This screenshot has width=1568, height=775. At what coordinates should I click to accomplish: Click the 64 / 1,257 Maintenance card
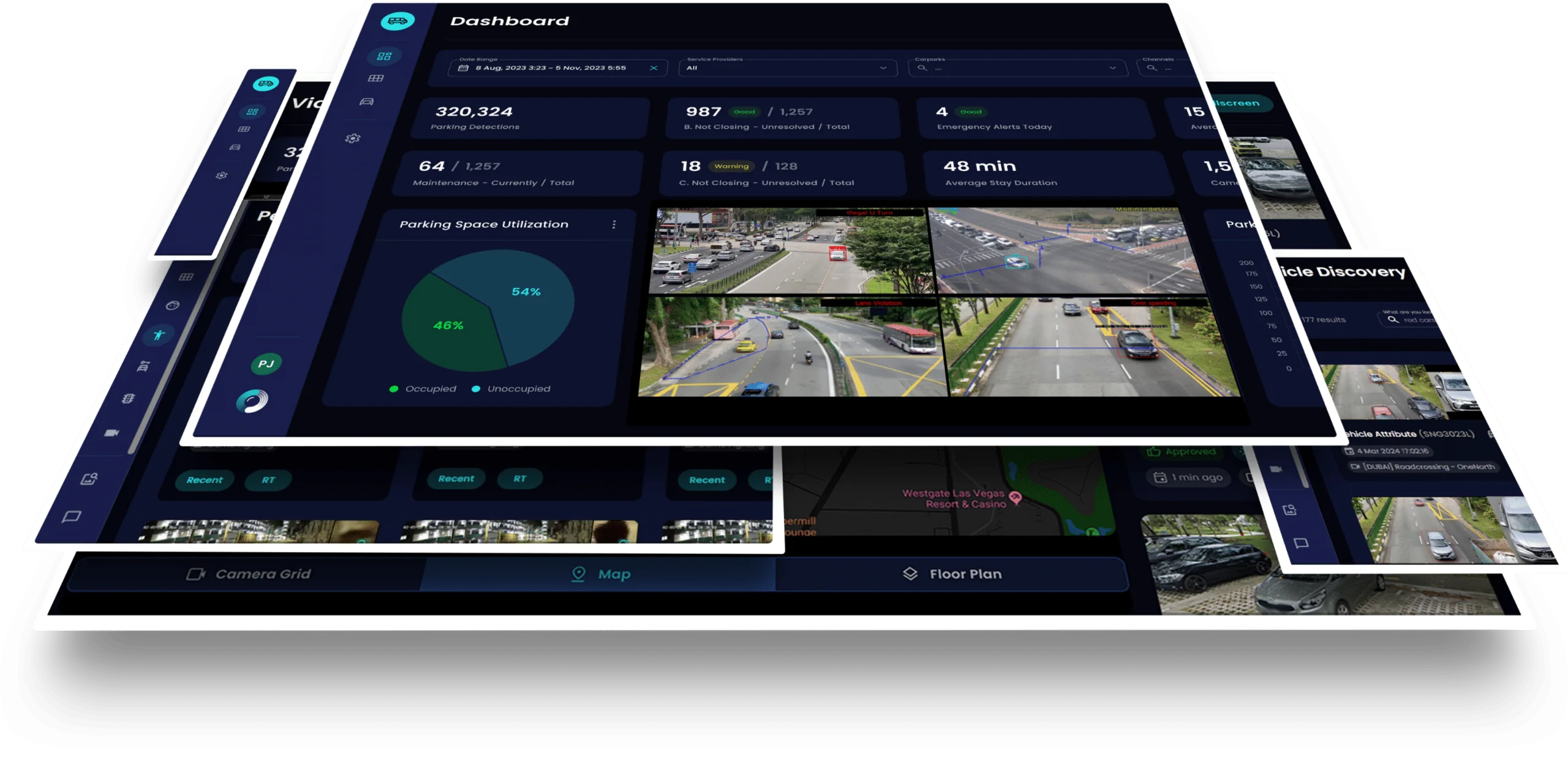pyautogui.click(x=518, y=173)
